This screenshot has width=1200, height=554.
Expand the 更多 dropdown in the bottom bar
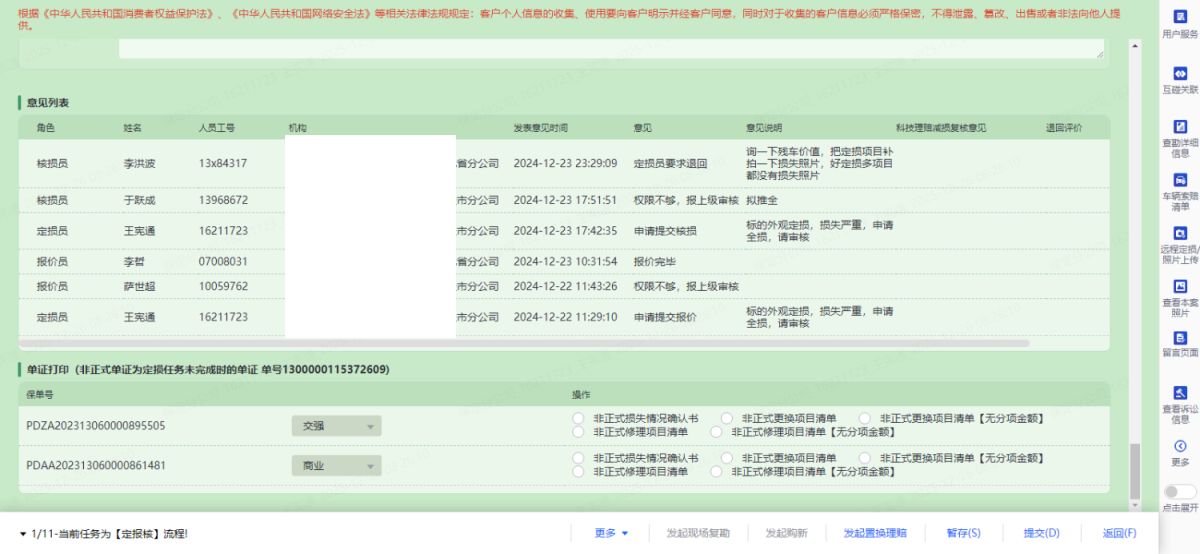click(611, 533)
